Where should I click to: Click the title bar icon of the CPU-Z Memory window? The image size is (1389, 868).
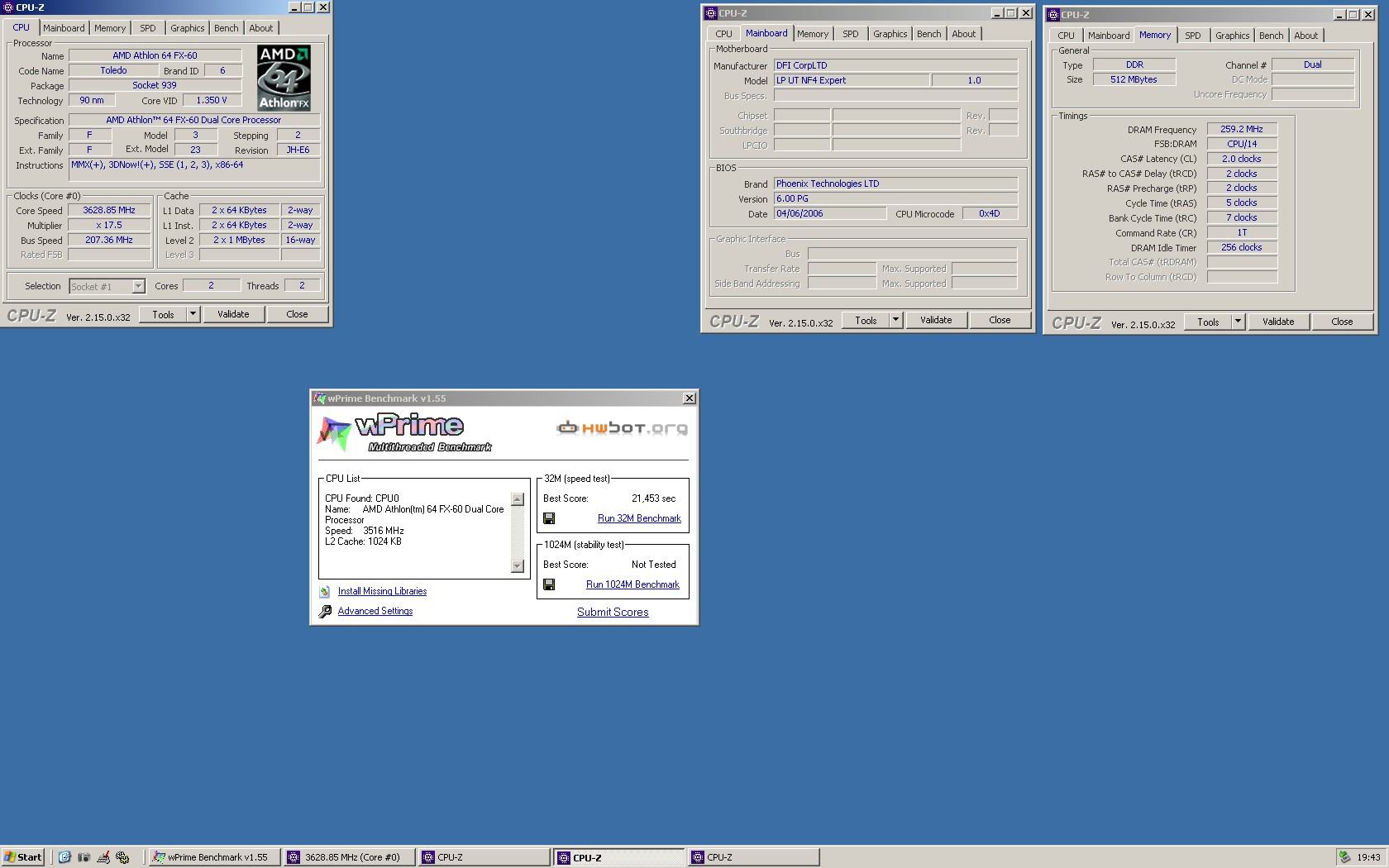pyautogui.click(x=1053, y=15)
